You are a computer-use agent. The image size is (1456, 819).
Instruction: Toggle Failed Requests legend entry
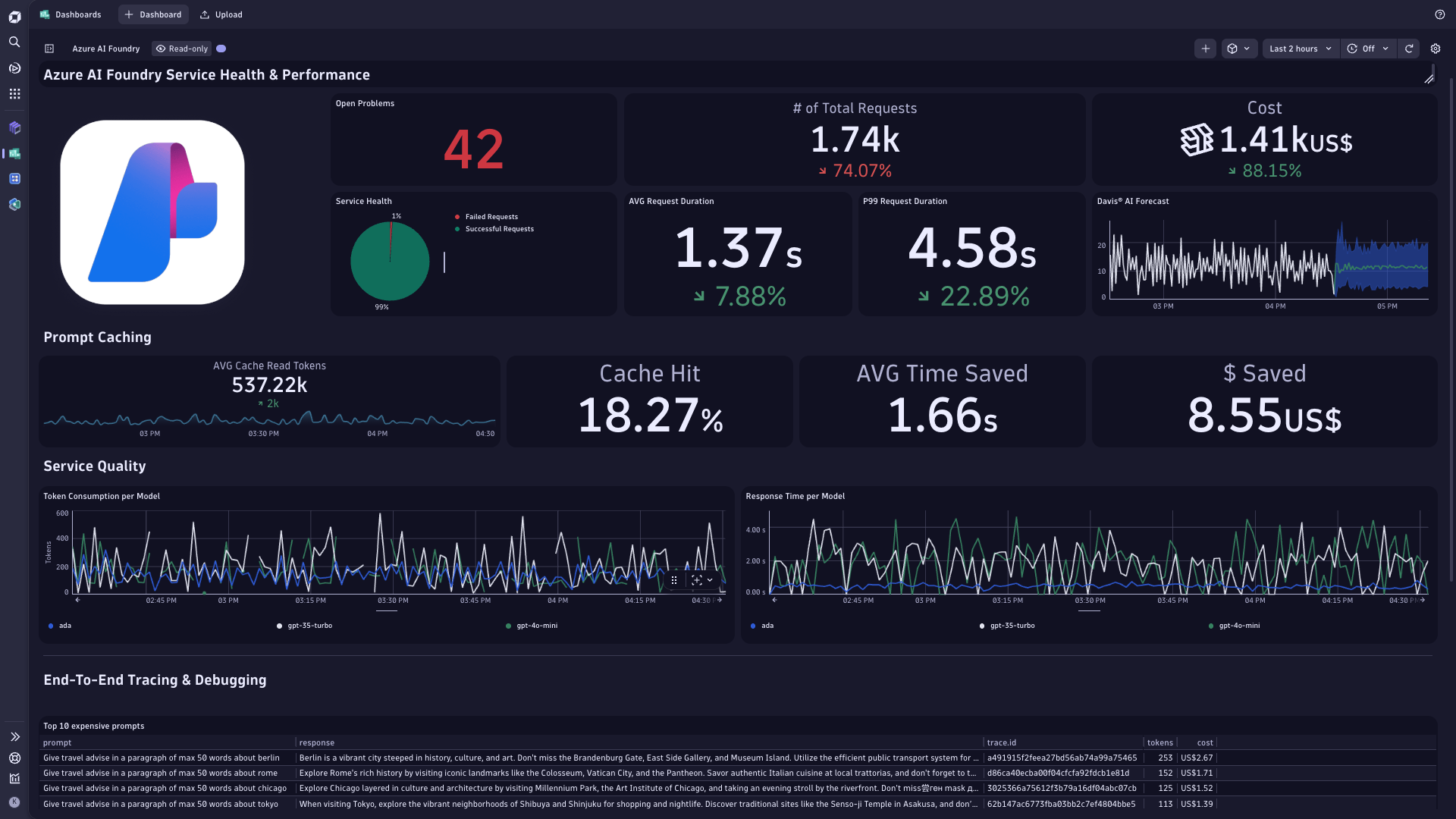[486, 217]
